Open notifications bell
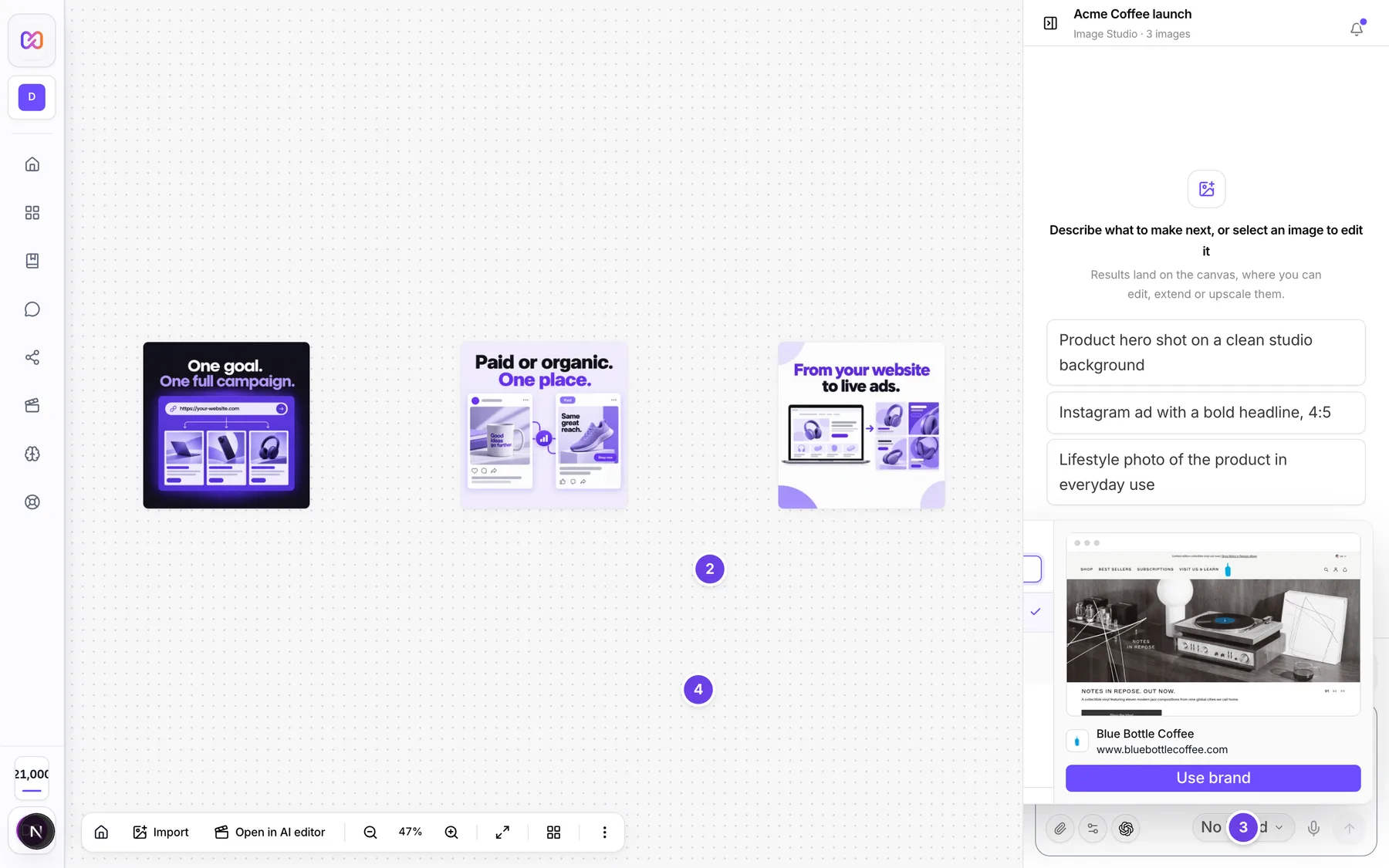 click(1357, 29)
